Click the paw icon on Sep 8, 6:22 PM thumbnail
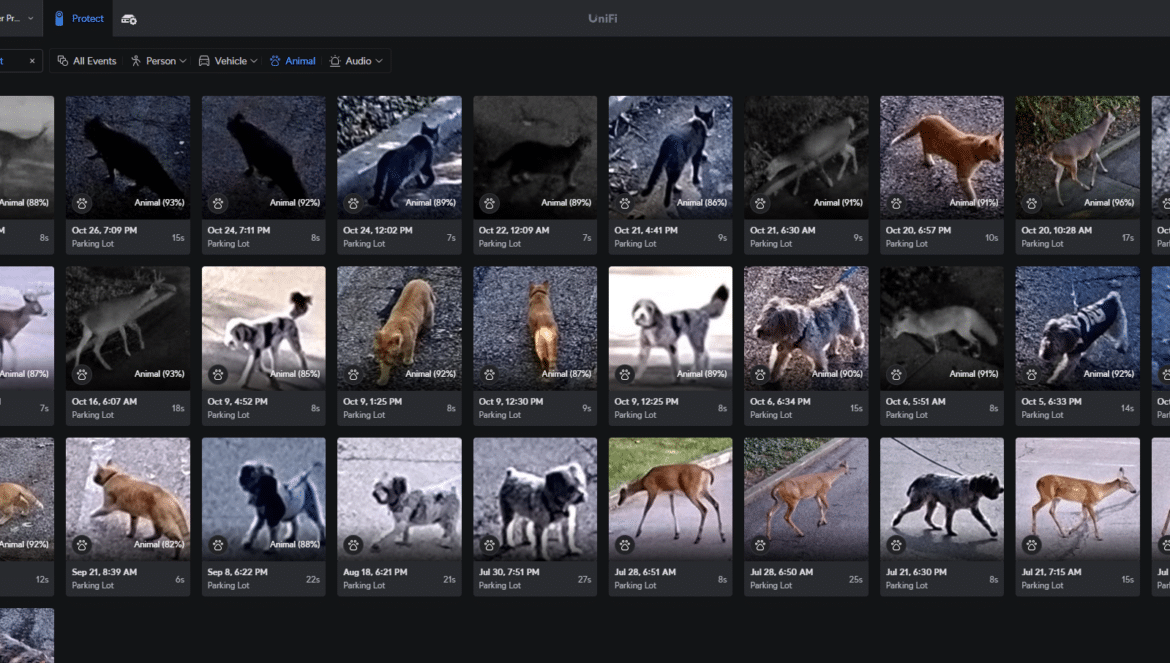 tap(218, 545)
